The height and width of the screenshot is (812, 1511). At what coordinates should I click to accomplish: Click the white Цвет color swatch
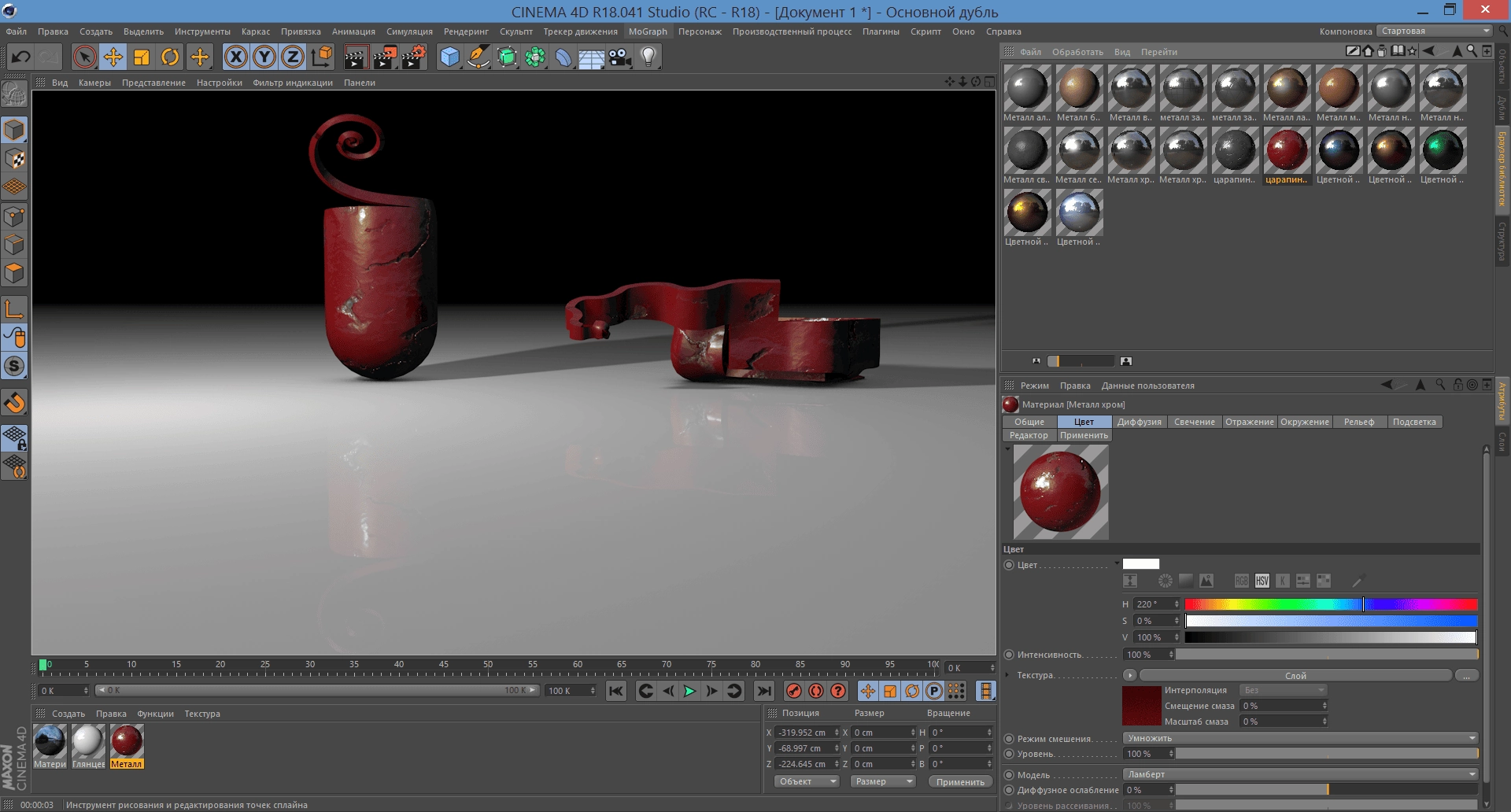[1140, 564]
